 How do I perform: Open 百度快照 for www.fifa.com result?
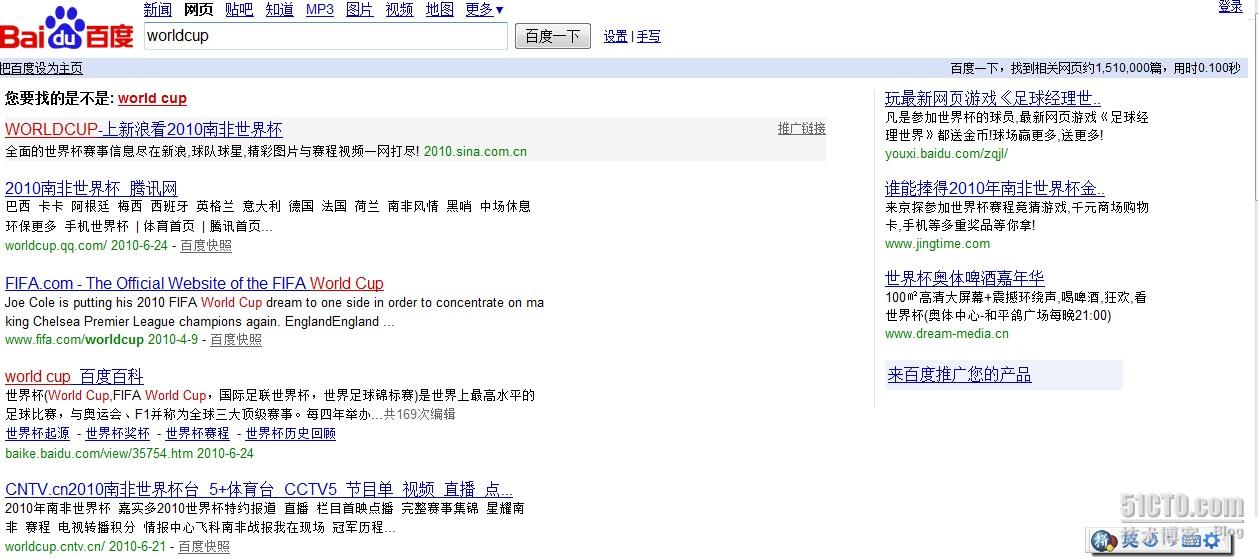coord(236,339)
